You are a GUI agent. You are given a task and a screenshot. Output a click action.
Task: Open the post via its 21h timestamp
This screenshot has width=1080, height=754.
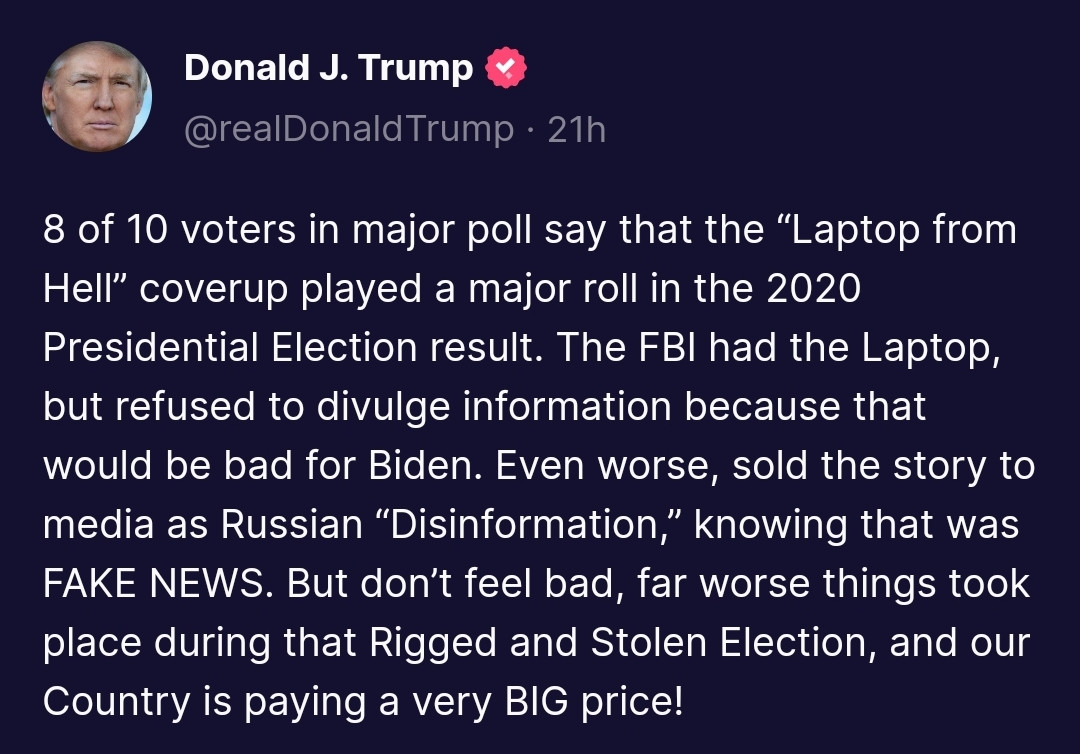(577, 130)
